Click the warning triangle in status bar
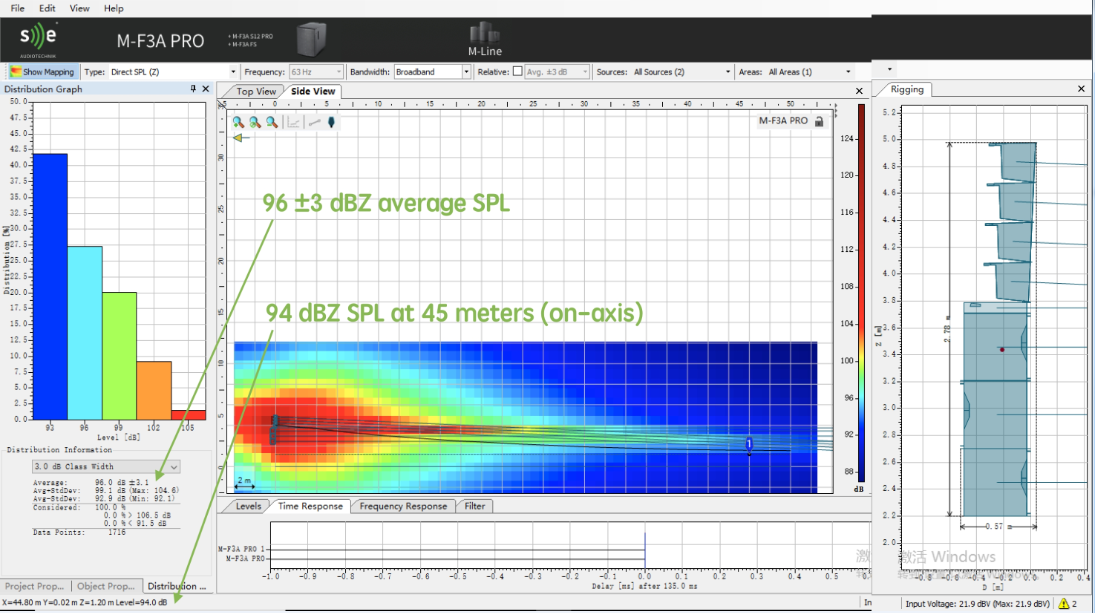The height and width of the screenshot is (613, 1095). [1063, 604]
